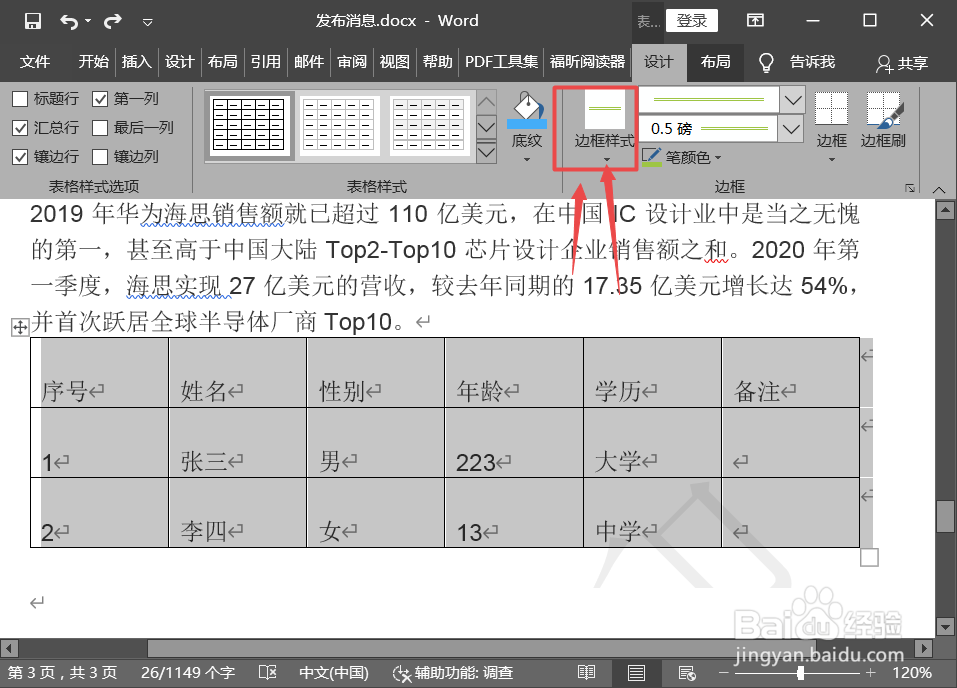
Task: Undo the last action
Action: click(68, 22)
